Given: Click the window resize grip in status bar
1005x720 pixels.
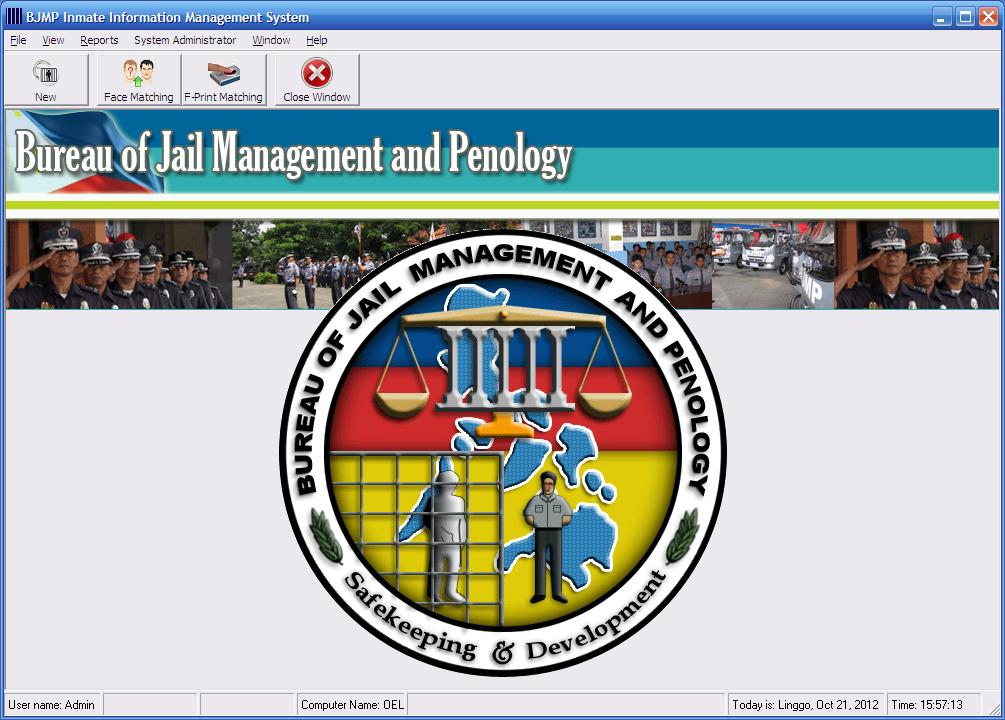Looking at the screenshot, I should [x=993, y=708].
